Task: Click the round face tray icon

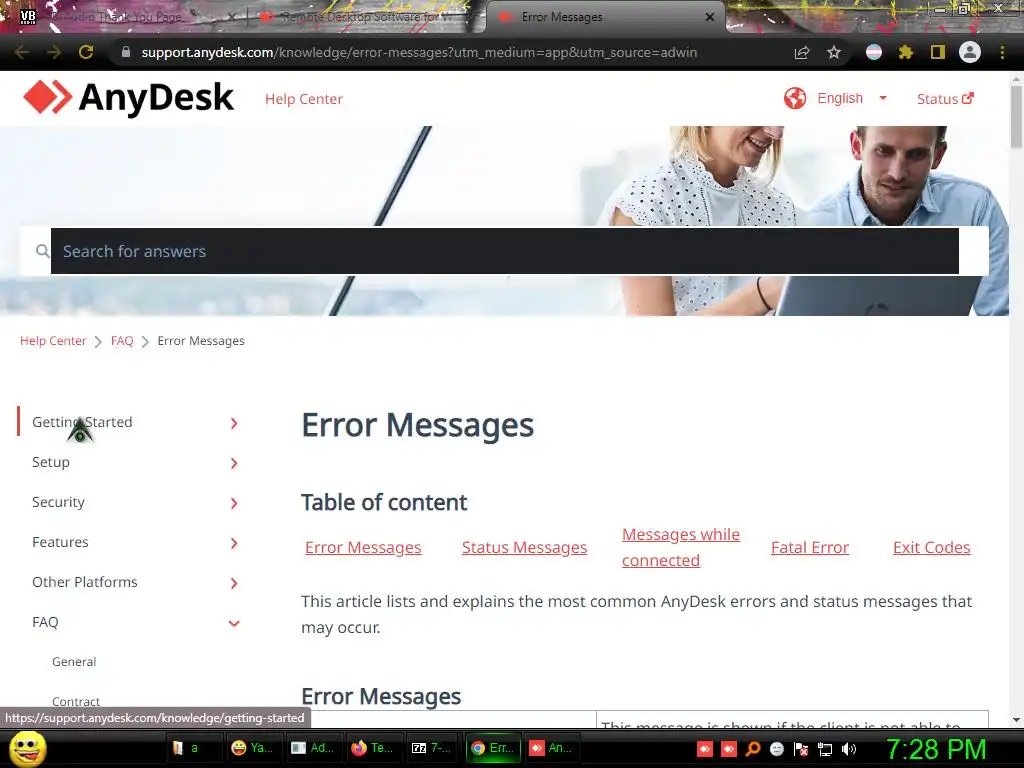Action: click(x=776, y=749)
